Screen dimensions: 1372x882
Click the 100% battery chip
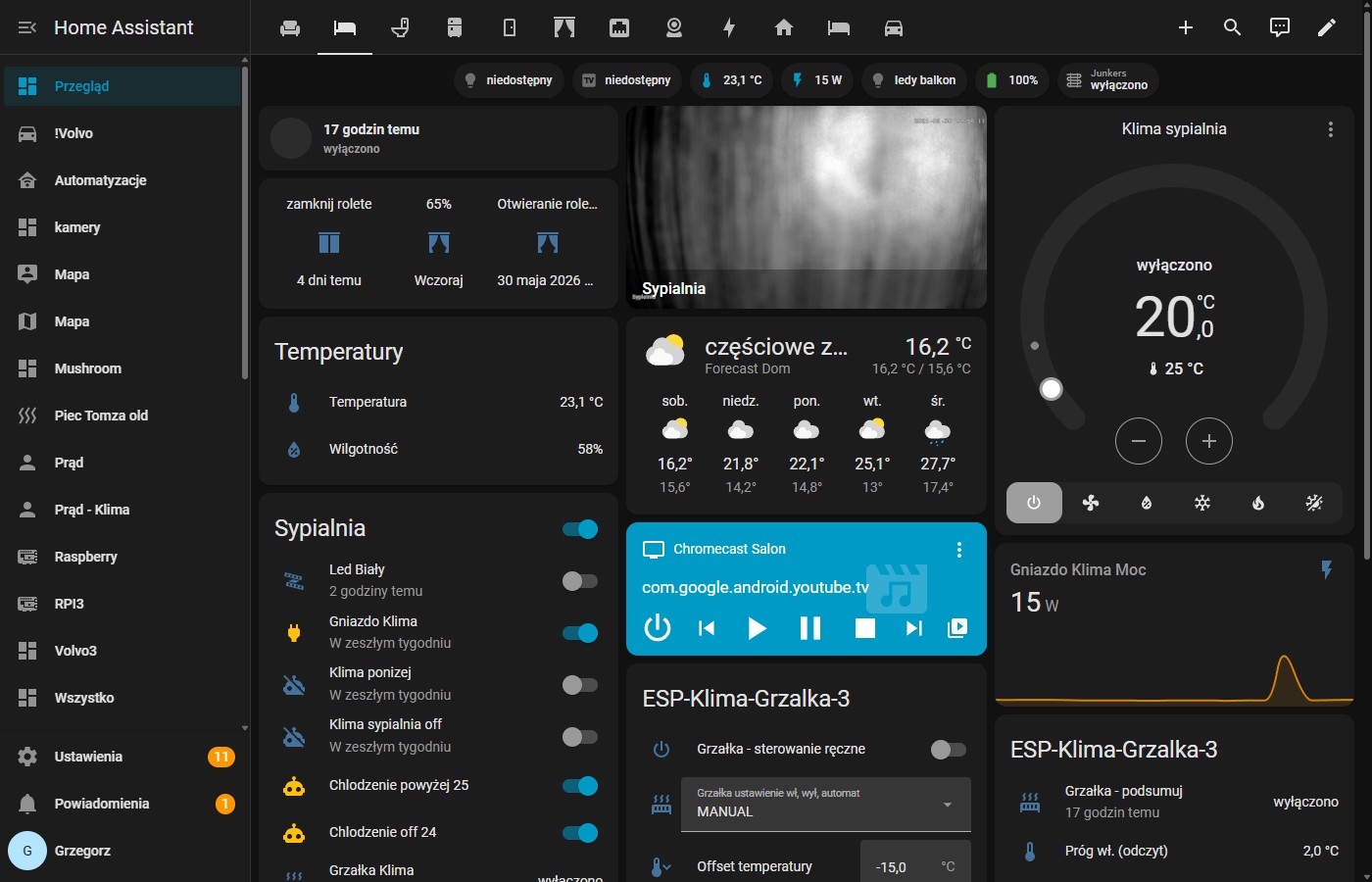[1012, 80]
